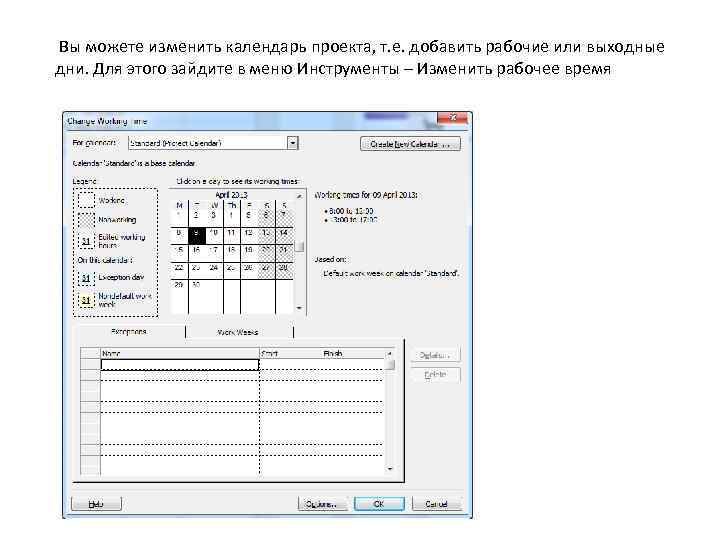720x540 pixels.
Task: Click the Start column header
Action: point(290,353)
